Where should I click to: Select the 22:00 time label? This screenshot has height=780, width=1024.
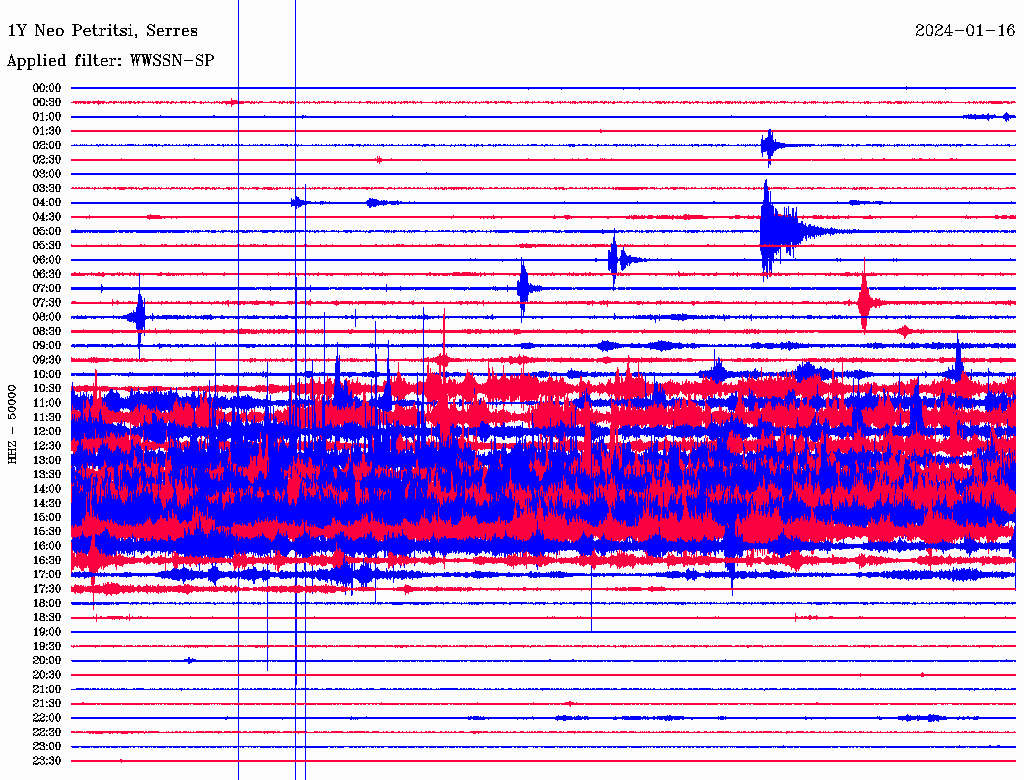[47, 717]
